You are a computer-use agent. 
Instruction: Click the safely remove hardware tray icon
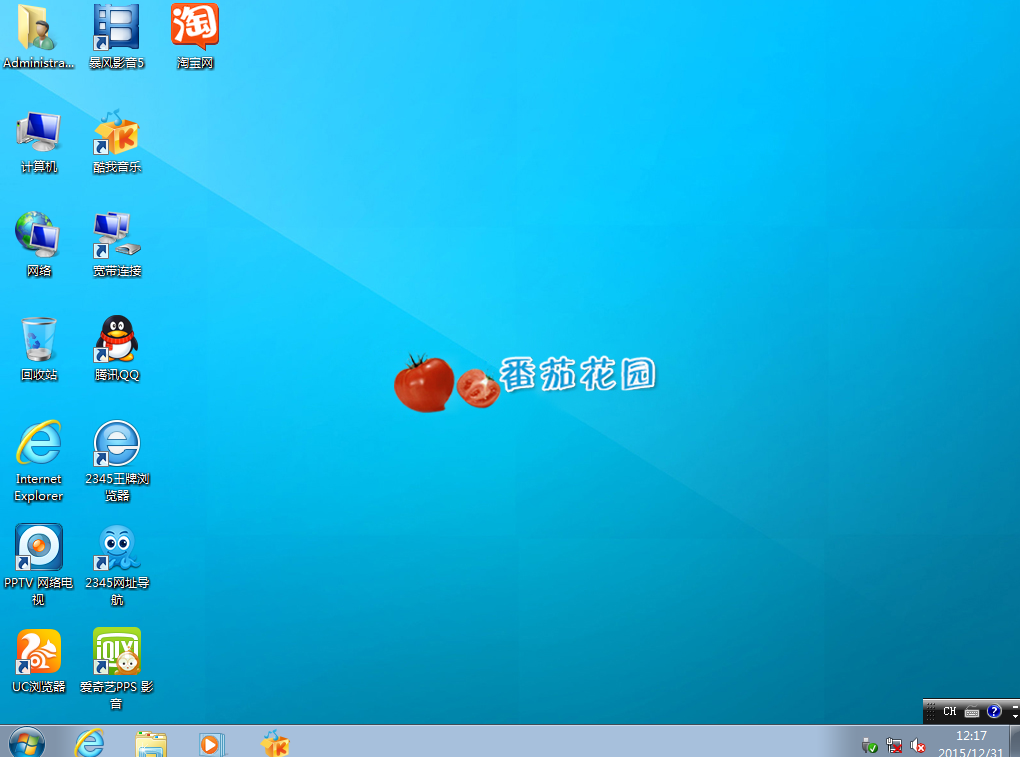(869, 746)
